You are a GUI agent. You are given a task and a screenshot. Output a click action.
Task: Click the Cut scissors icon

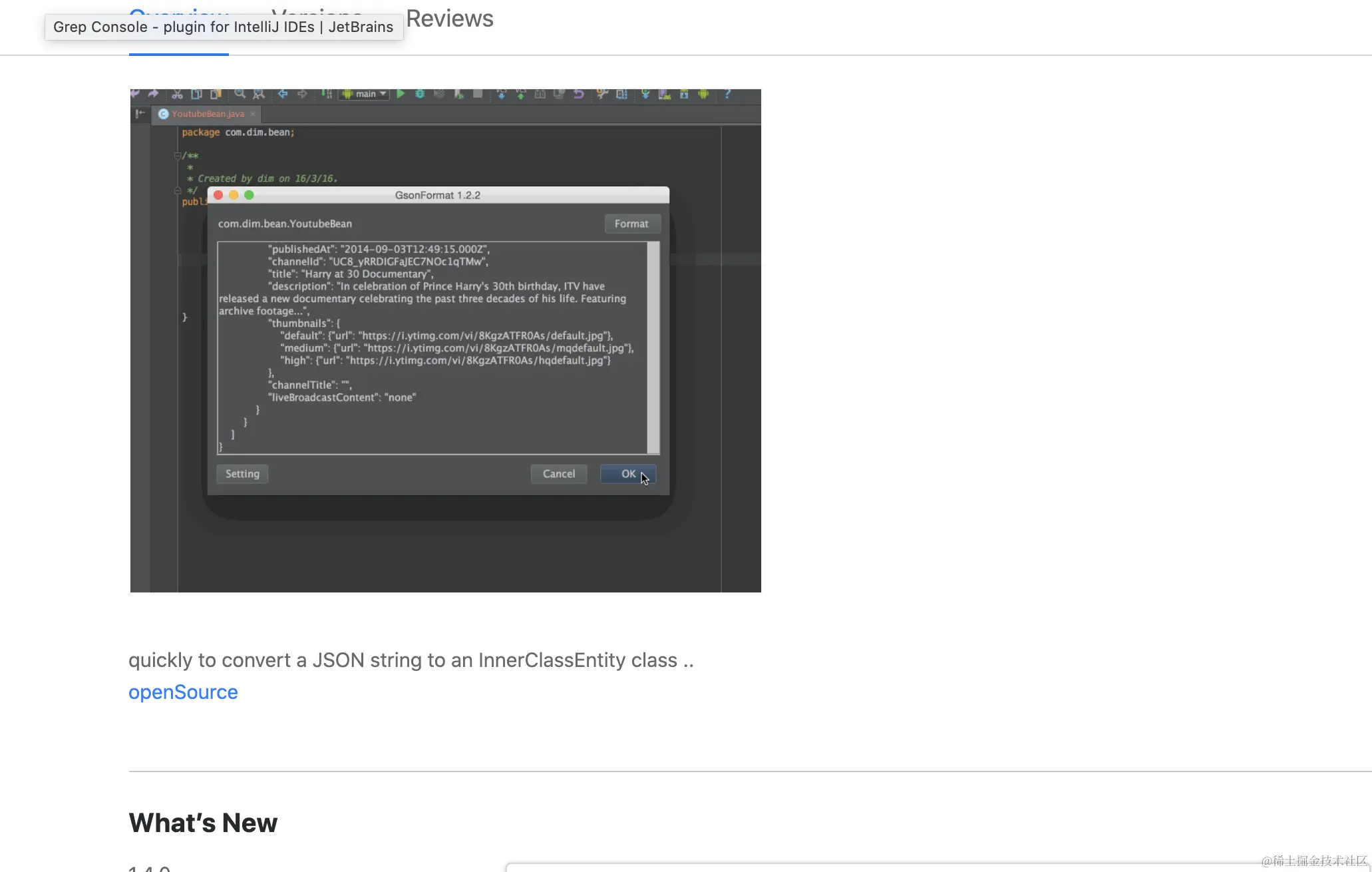point(177,94)
